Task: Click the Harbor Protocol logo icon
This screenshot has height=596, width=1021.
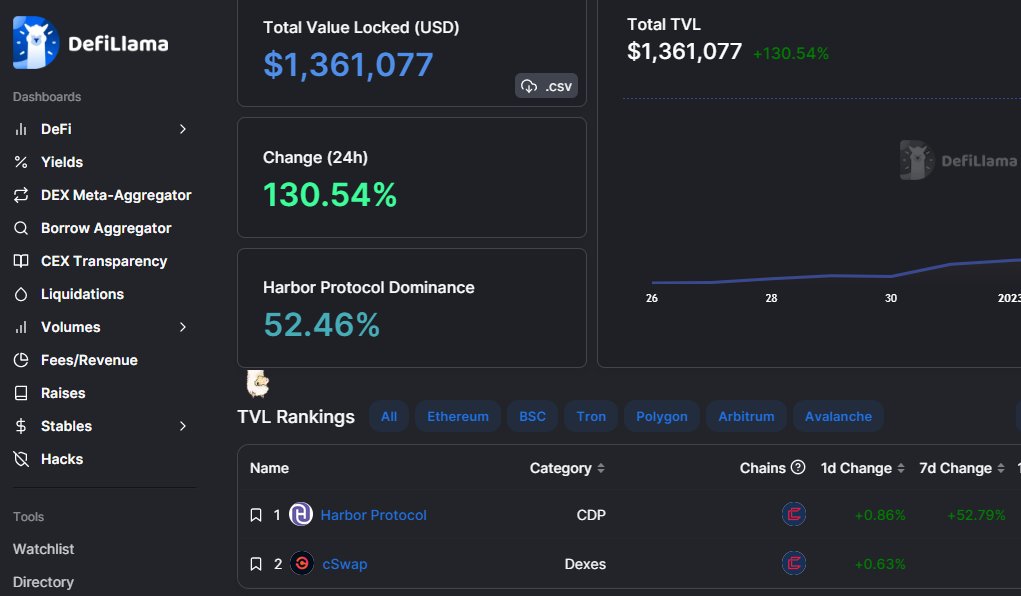Action: click(301, 515)
